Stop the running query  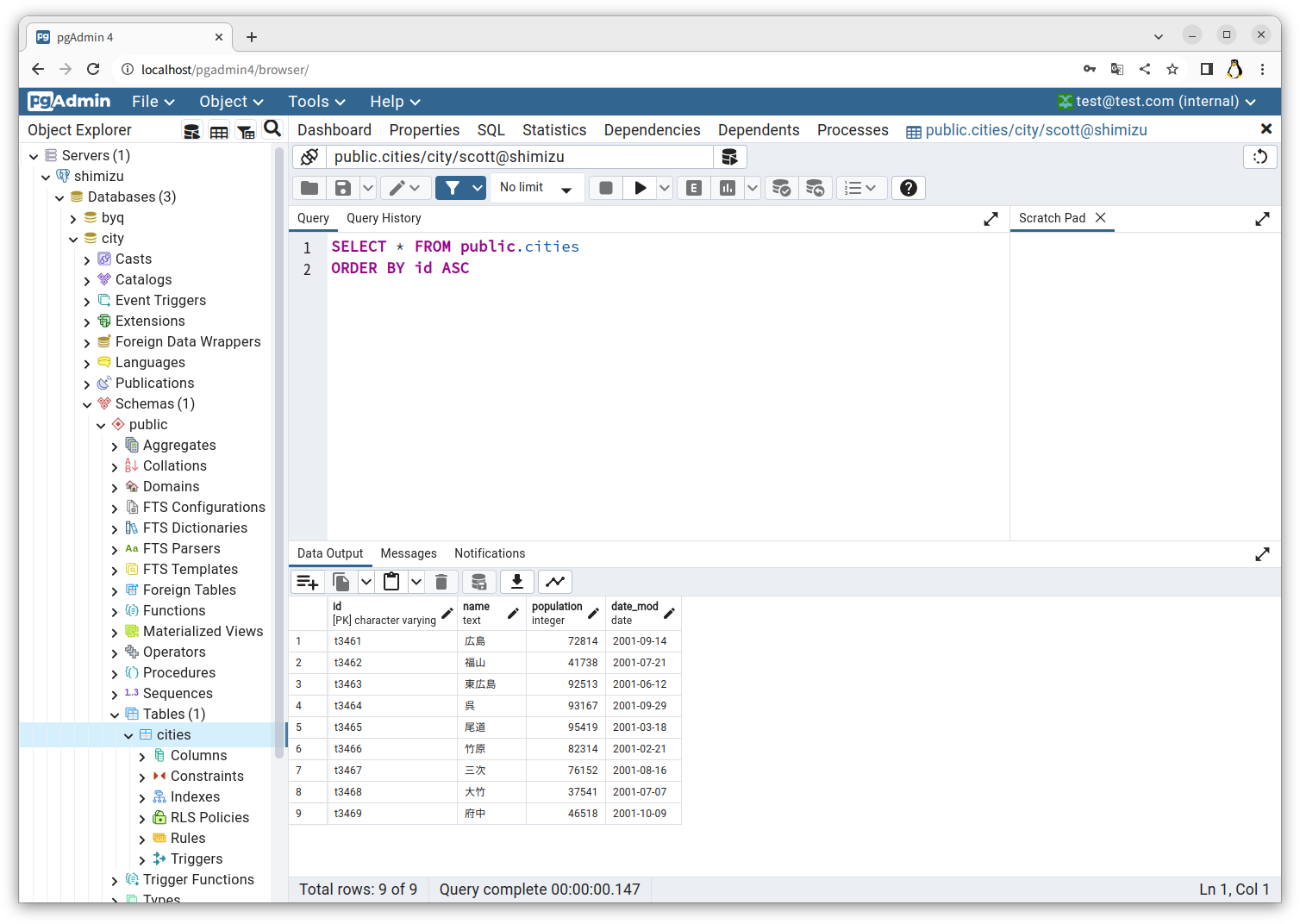click(604, 187)
